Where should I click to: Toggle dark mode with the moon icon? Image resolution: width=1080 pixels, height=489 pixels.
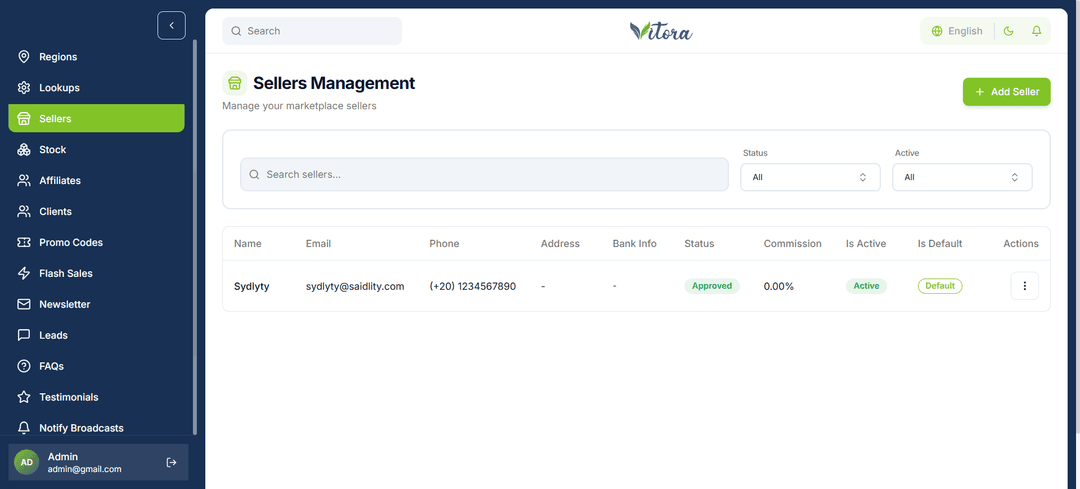[1008, 31]
